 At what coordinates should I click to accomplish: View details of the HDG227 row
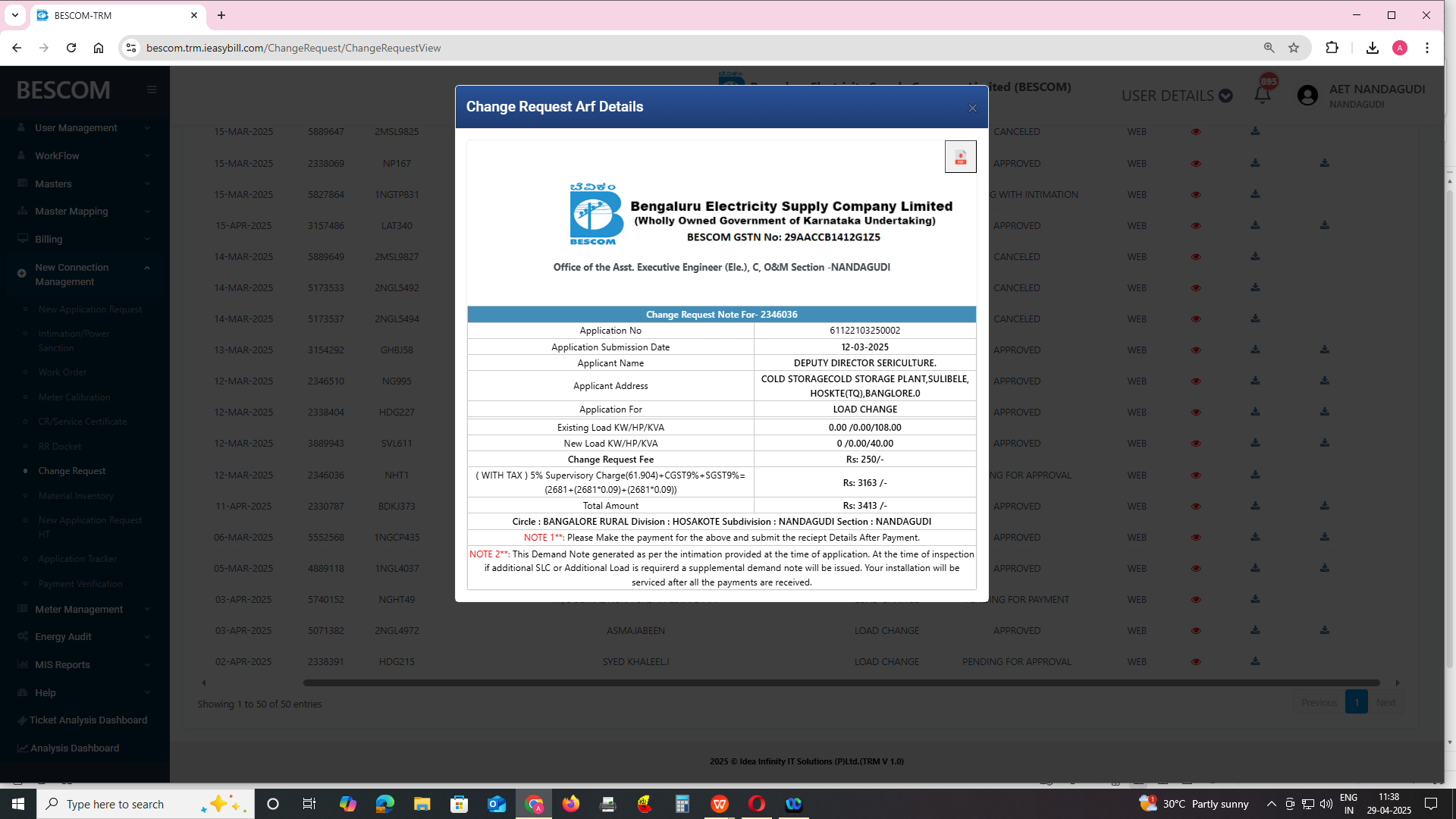pos(1196,413)
